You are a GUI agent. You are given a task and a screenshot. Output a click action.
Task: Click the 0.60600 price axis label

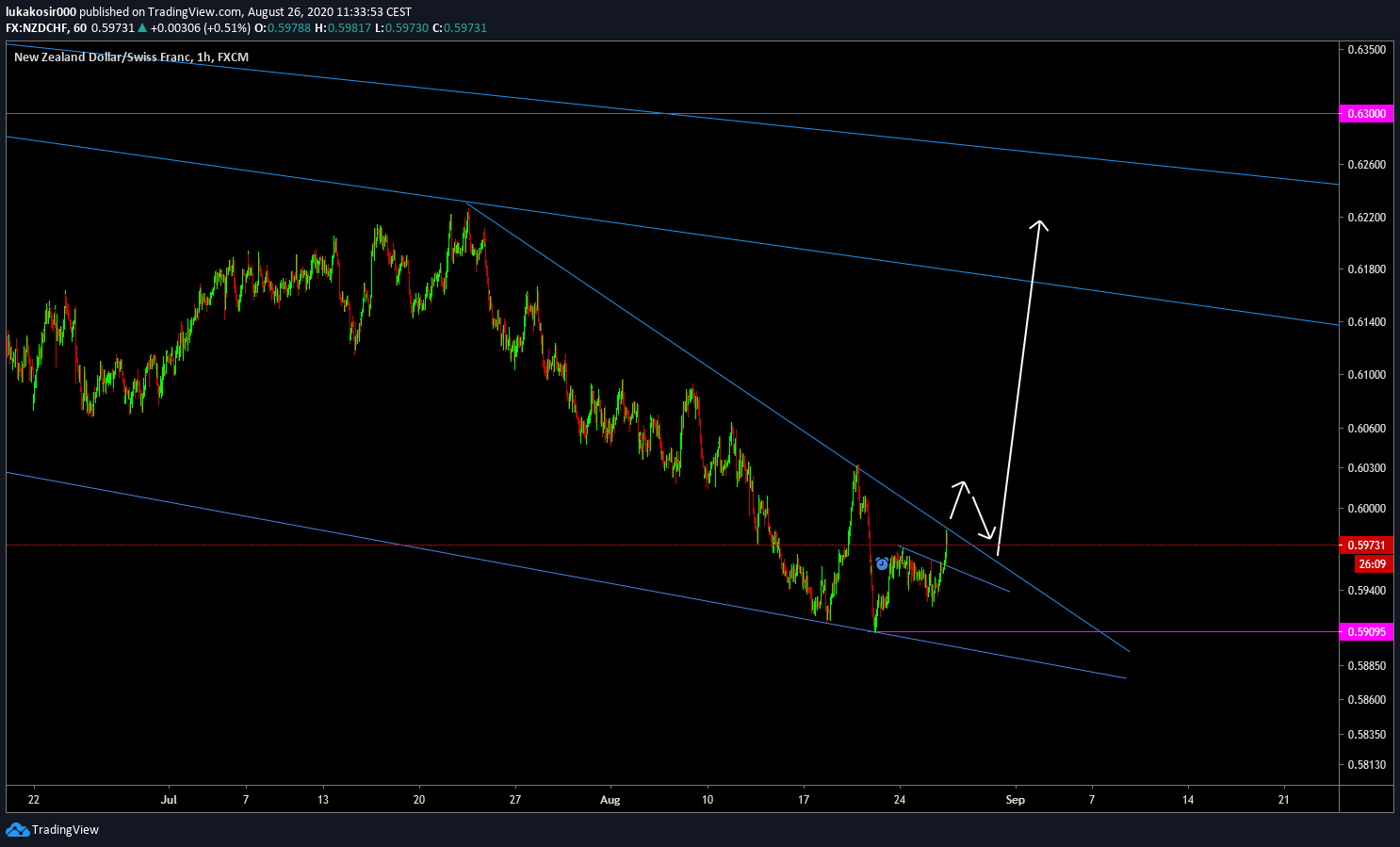click(x=1366, y=429)
